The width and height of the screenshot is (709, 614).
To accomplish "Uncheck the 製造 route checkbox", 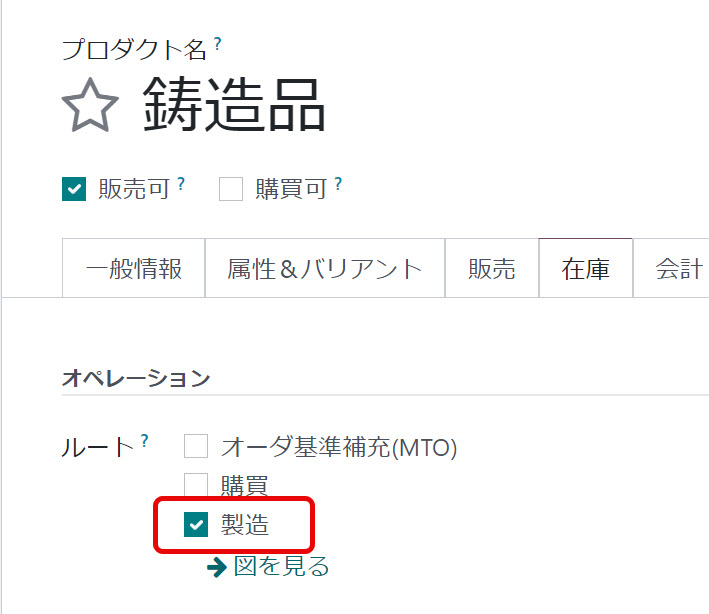I will point(196,526).
